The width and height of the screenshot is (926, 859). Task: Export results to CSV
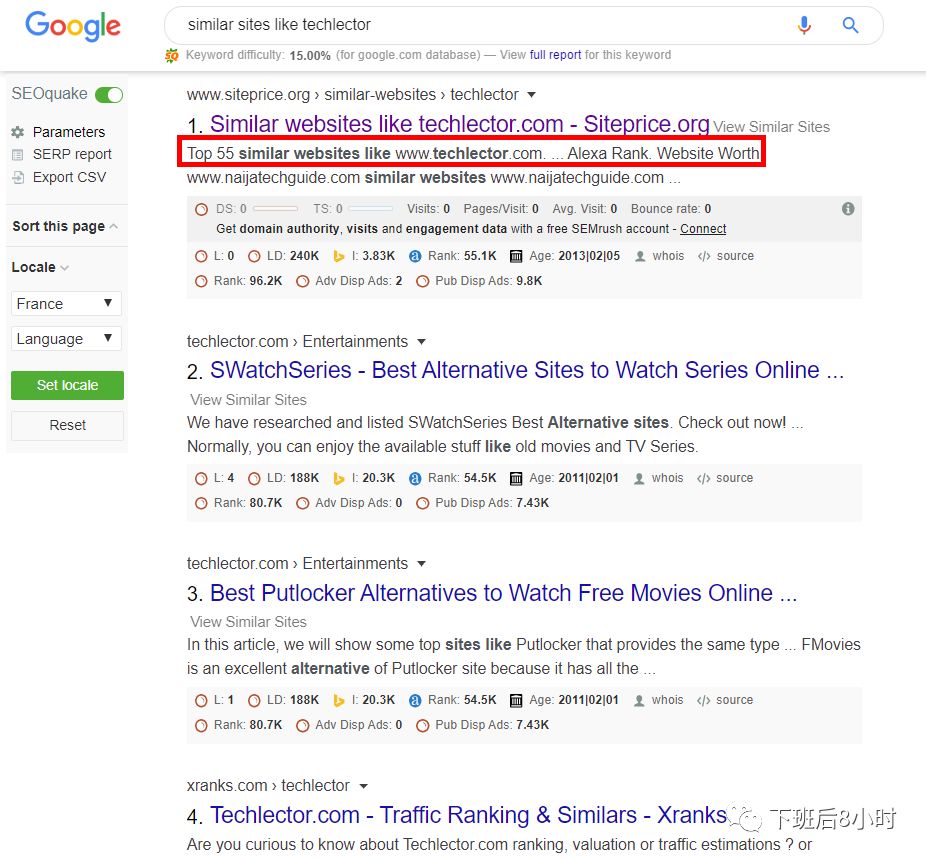point(70,177)
